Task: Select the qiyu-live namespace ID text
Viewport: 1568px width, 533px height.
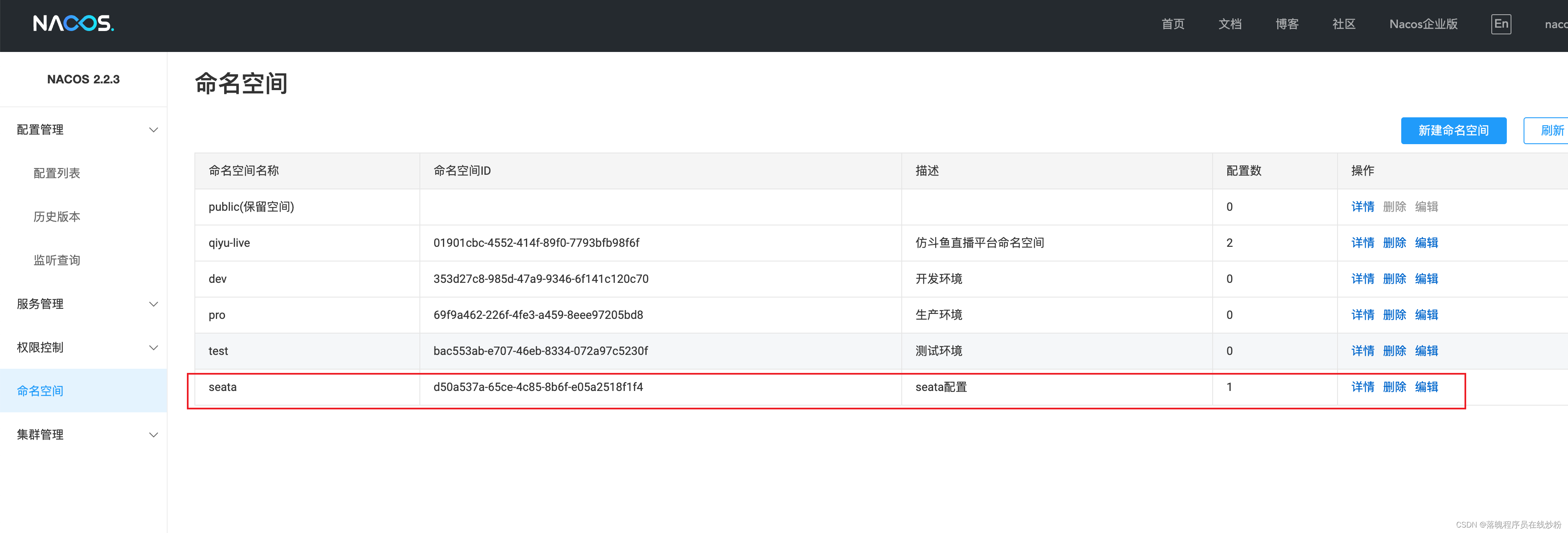Action: pos(536,243)
